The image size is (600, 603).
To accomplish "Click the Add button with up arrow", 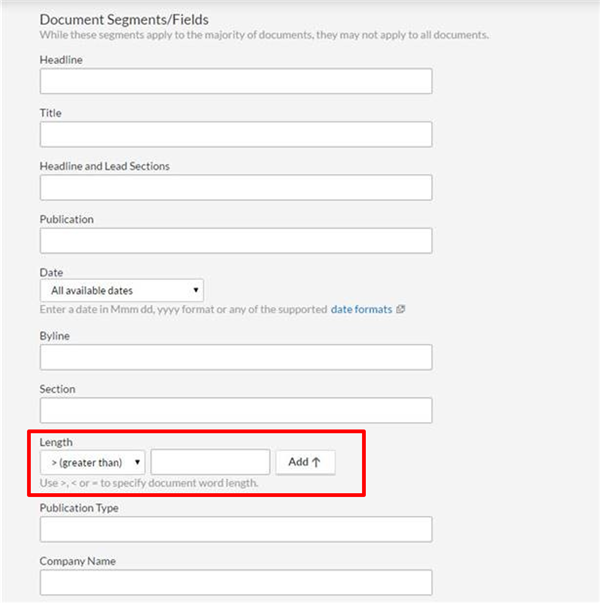I will coord(305,462).
